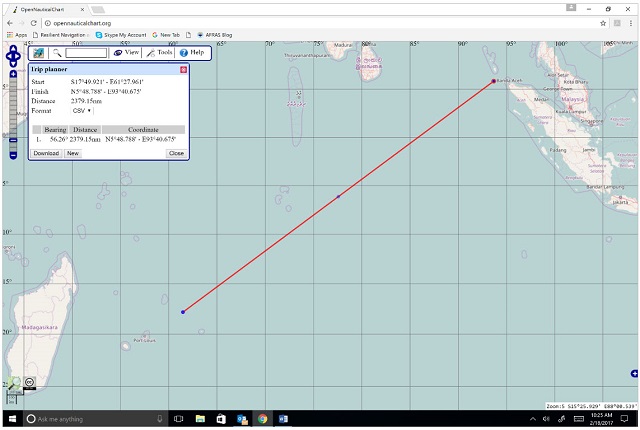Open Task View from the taskbar
This screenshot has height=430, width=640.
click(178, 419)
